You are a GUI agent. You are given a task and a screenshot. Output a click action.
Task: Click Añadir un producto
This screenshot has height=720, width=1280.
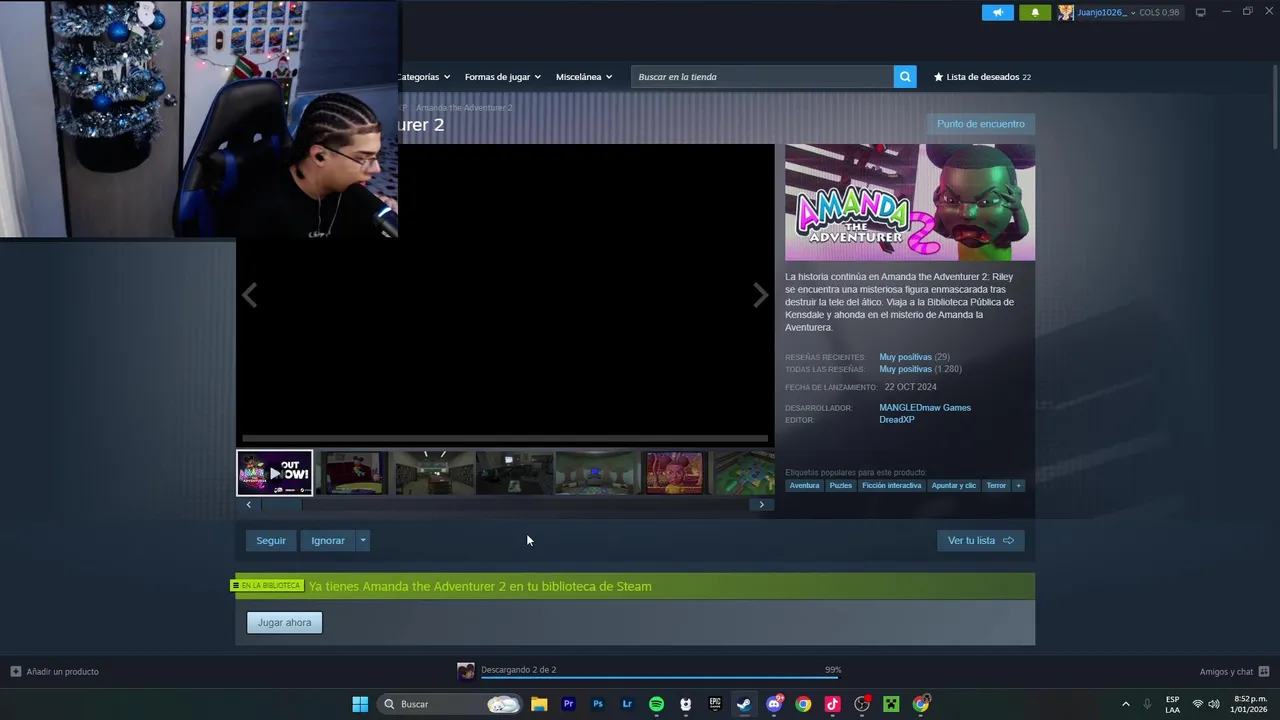(x=55, y=672)
